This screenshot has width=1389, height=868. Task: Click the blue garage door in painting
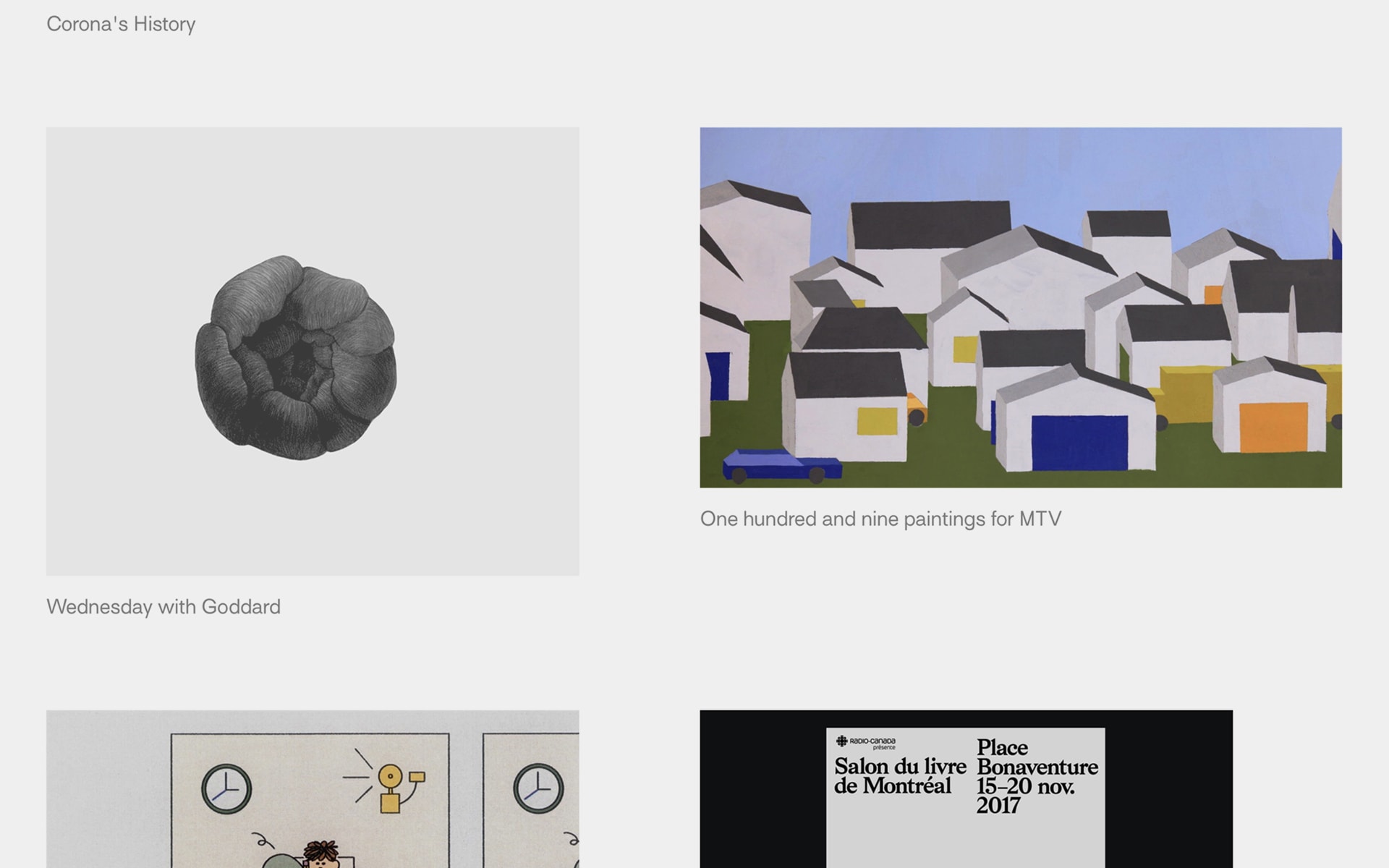1079,443
